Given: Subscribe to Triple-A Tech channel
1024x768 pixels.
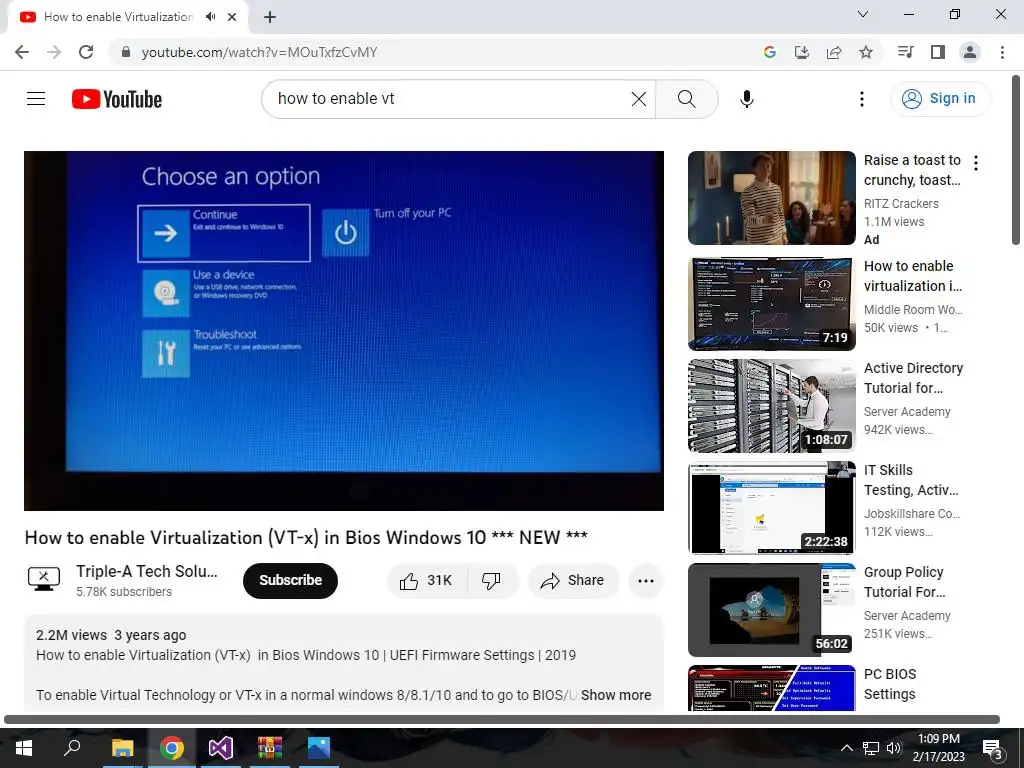Looking at the screenshot, I should pos(291,580).
